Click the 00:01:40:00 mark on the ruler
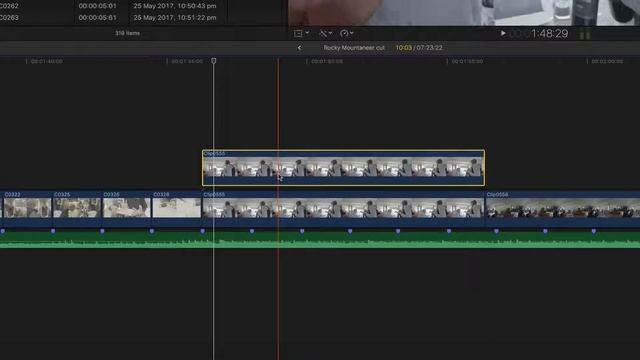 point(47,61)
